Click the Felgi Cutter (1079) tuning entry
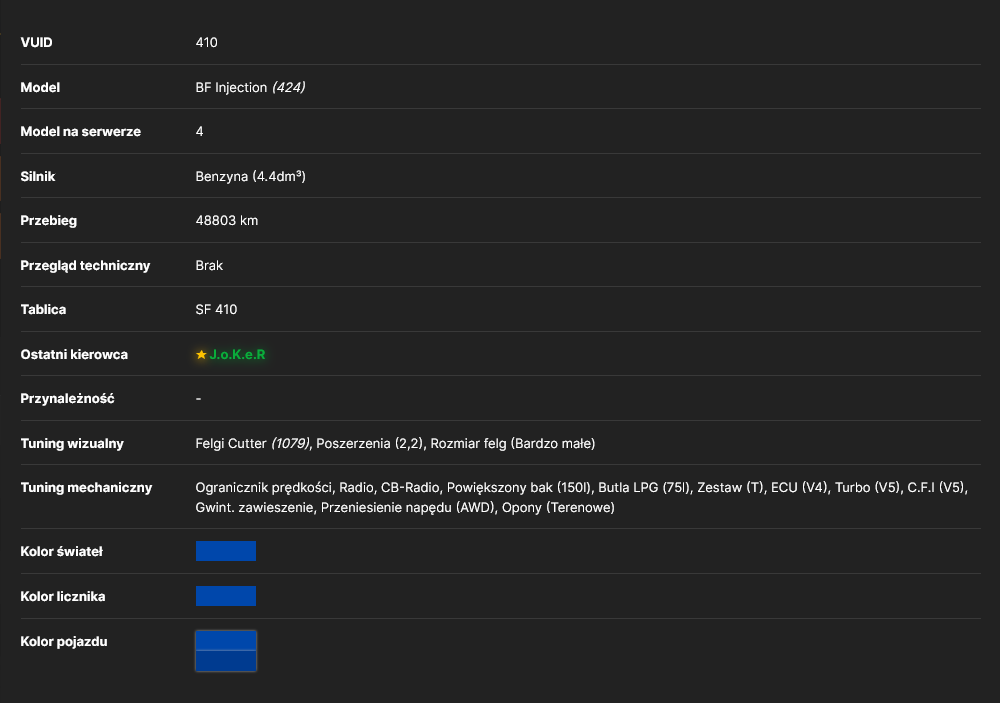Image resolution: width=1000 pixels, height=703 pixels. [x=253, y=443]
